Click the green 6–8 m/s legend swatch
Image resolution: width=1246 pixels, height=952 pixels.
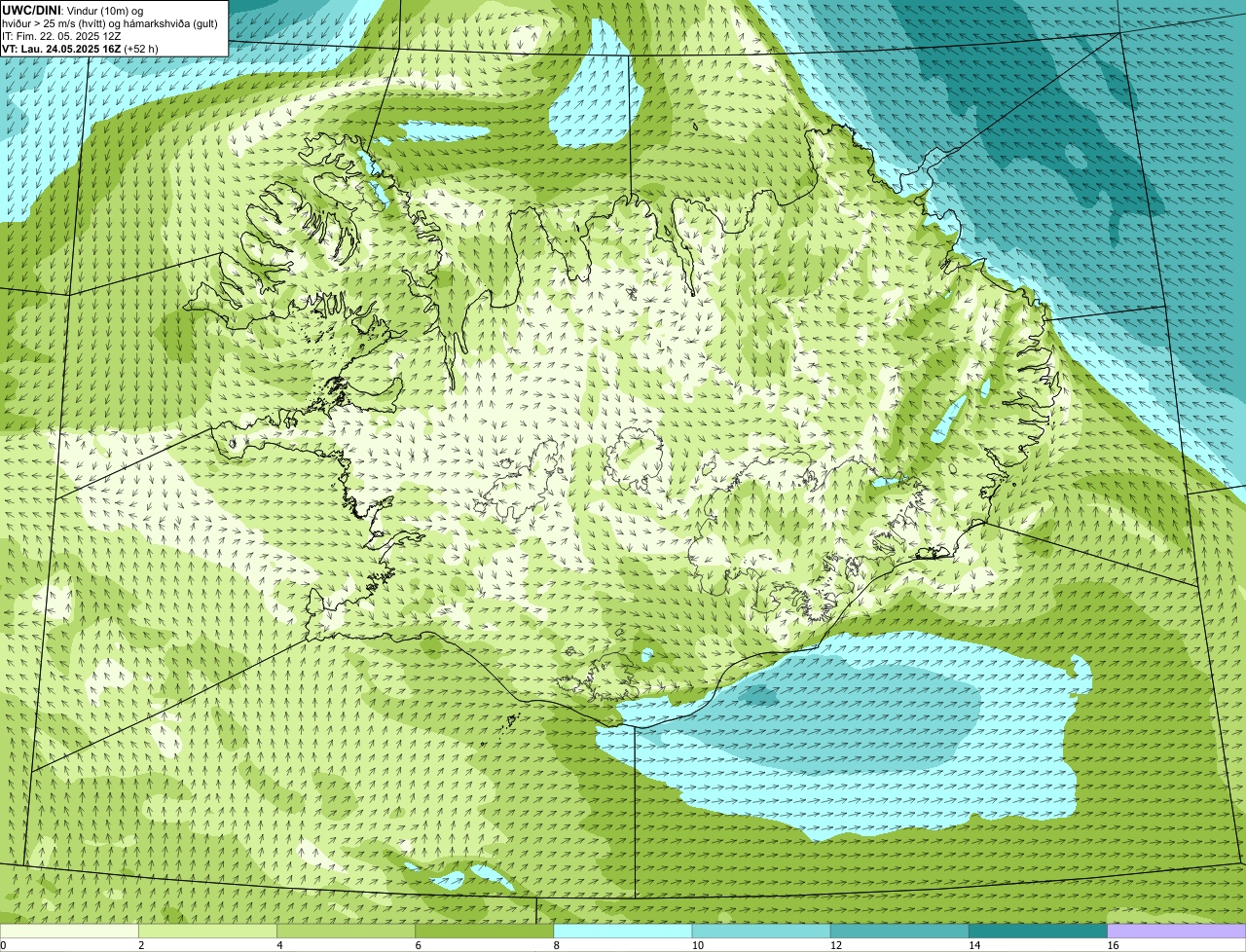[x=485, y=932]
